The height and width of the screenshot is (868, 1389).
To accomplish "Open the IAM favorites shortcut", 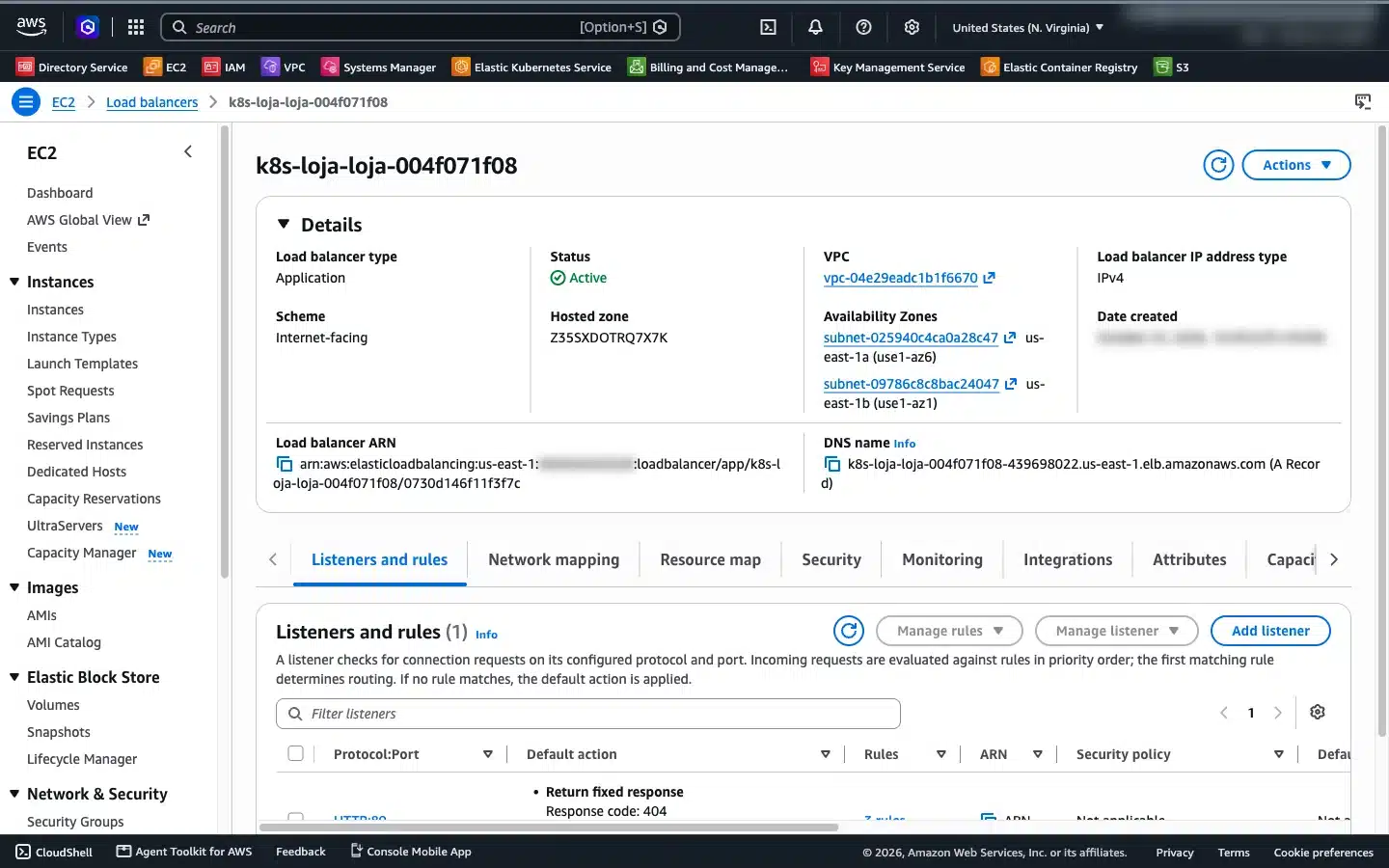I will tap(224, 67).
